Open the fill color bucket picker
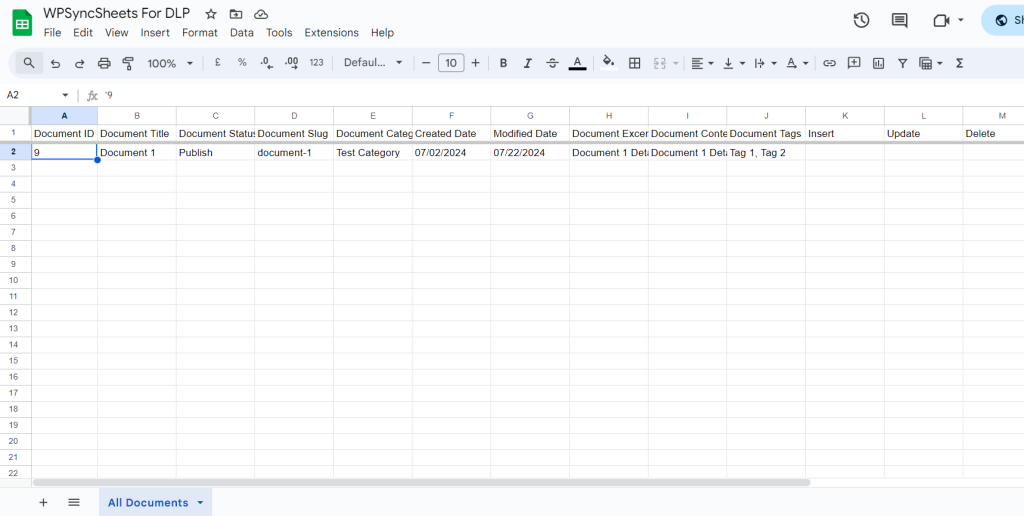Image resolution: width=1024 pixels, height=516 pixels. 609,63
